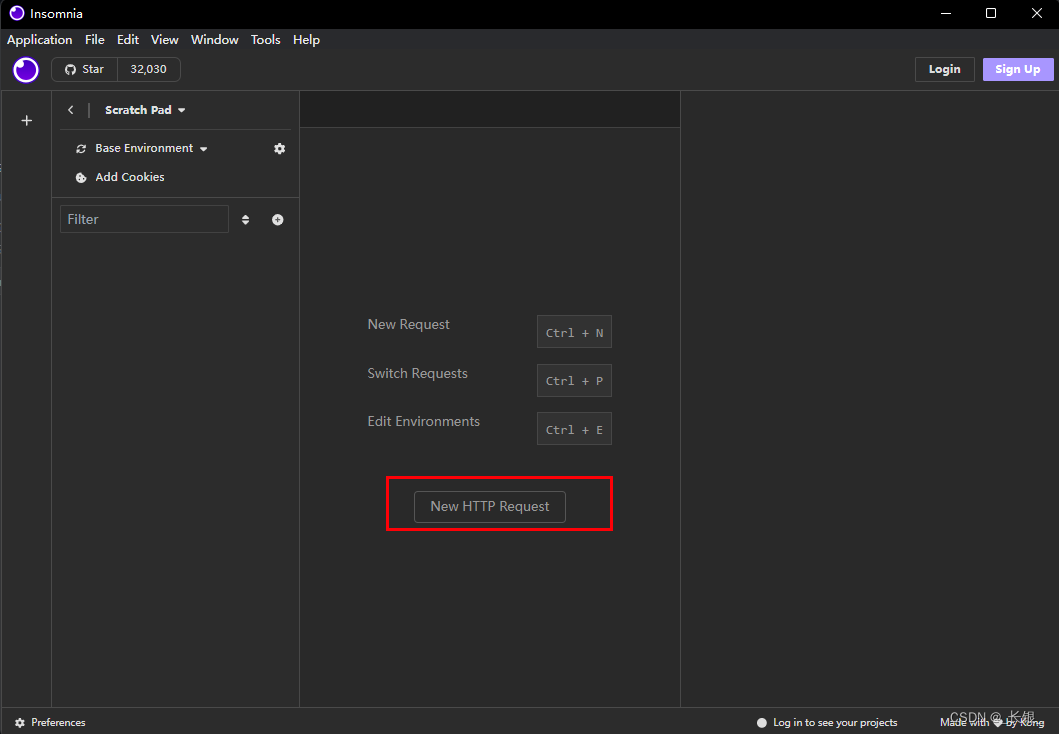Click the Edit Environments label
Screen dimensions: 1059x734
point(423,421)
